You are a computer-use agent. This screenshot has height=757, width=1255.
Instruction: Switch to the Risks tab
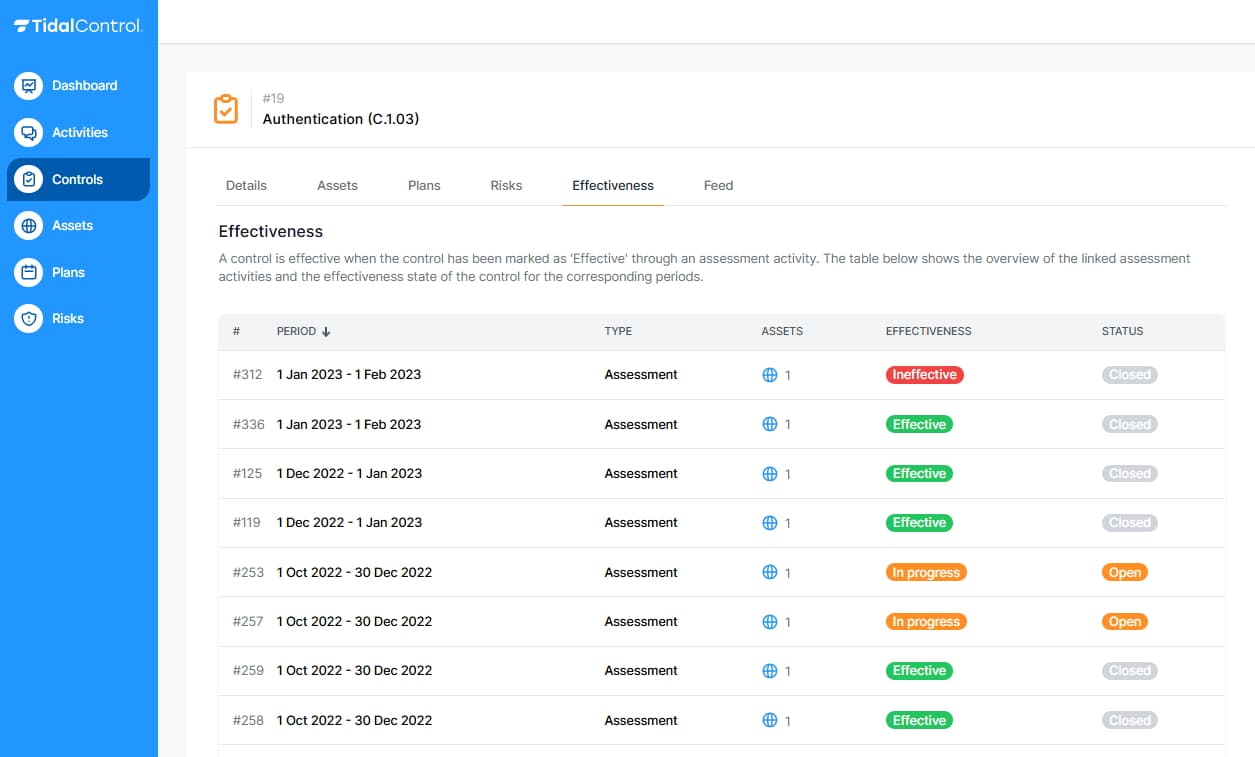pos(506,185)
